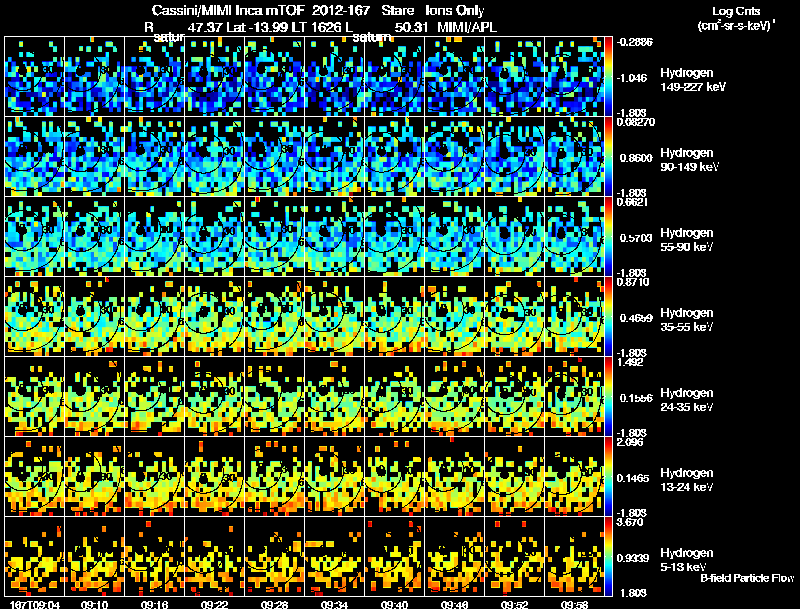Open the 55-90 keV image panel at 09:40
The image size is (800, 609).
394,236
